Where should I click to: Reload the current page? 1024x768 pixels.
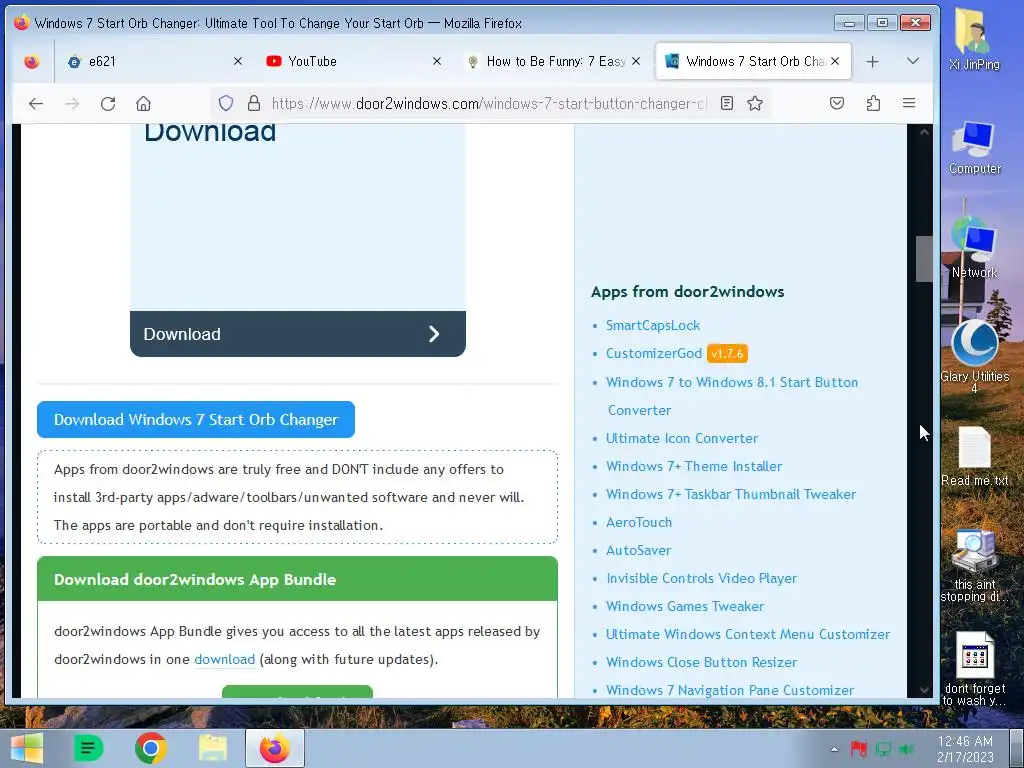pos(108,103)
